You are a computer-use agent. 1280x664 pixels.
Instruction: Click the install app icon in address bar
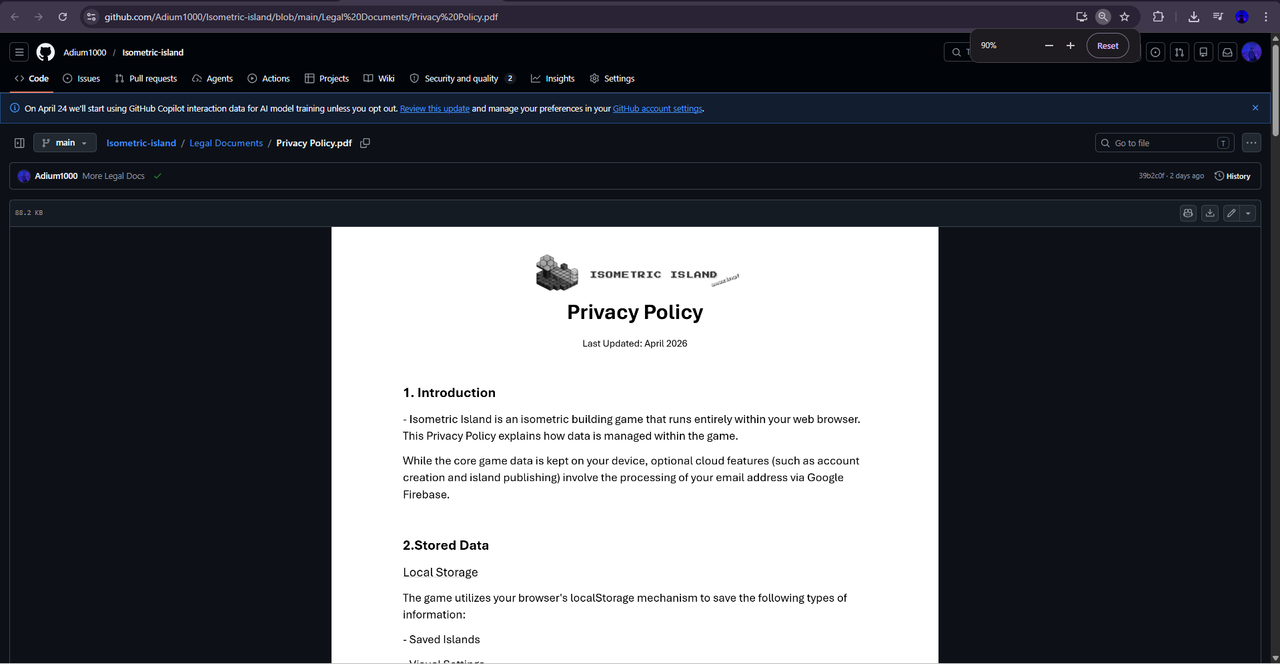[1081, 17]
